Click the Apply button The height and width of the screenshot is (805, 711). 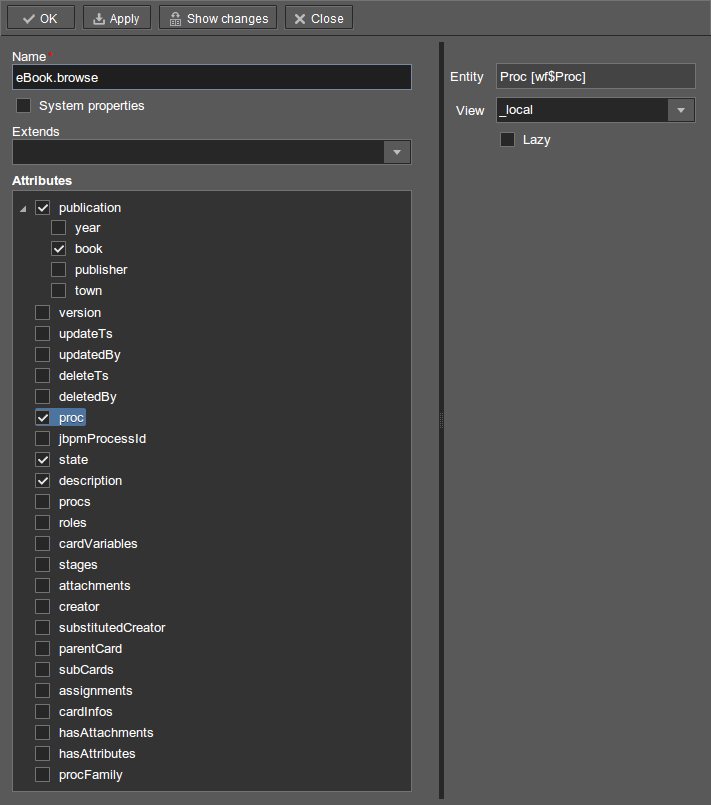click(117, 18)
